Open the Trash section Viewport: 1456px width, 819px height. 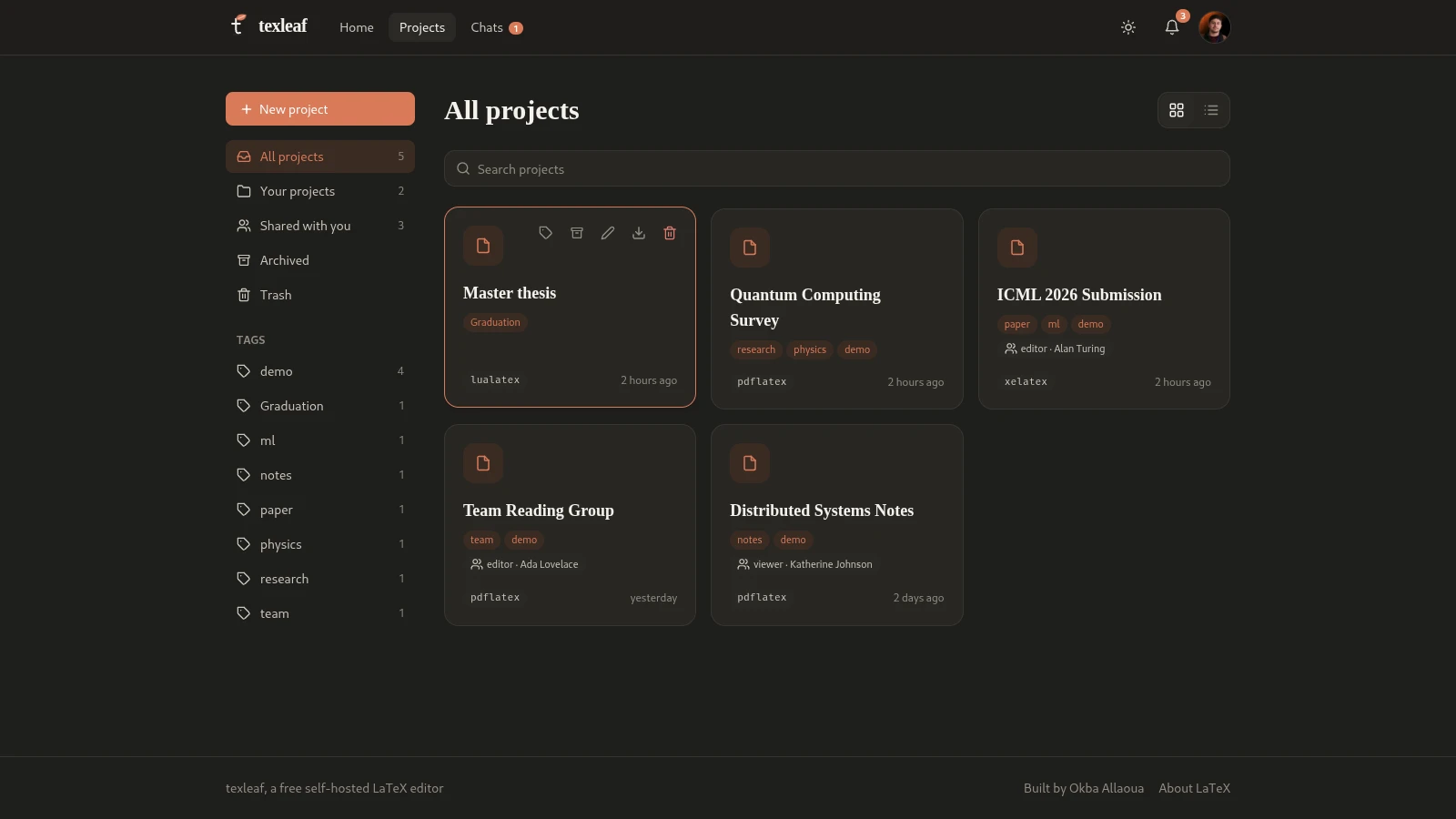[320, 295]
